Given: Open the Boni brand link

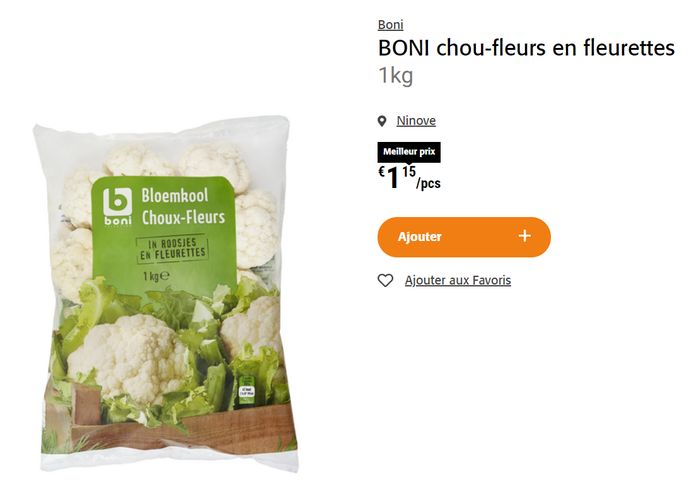Looking at the screenshot, I should coord(390,25).
